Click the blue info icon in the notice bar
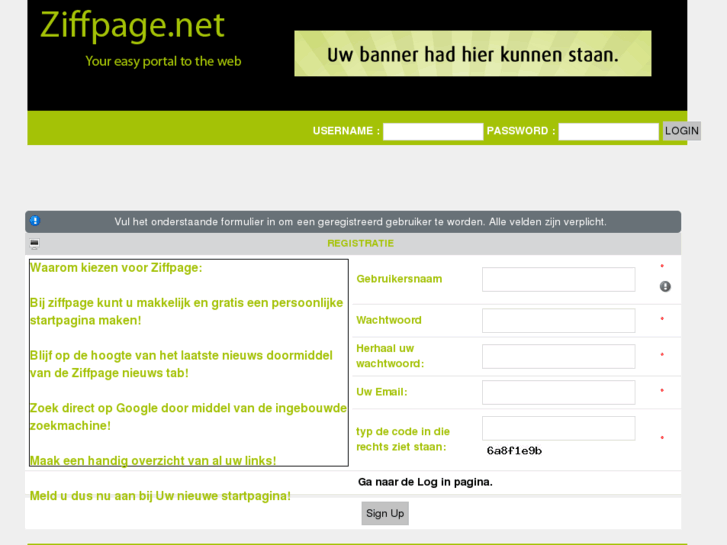727x545 pixels. [x=35, y=221]
